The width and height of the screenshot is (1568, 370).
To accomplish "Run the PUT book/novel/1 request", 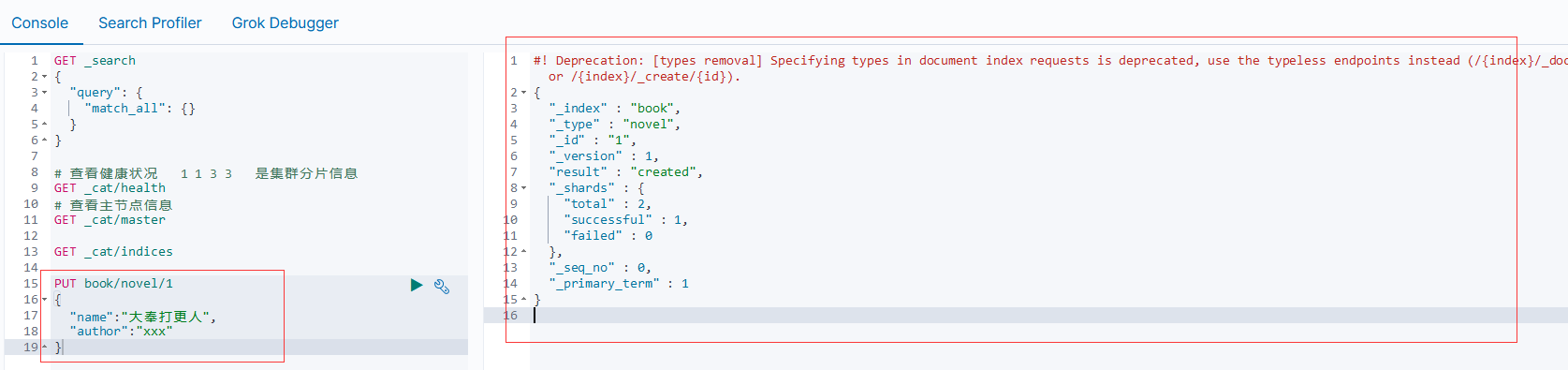I will [417, 285].
